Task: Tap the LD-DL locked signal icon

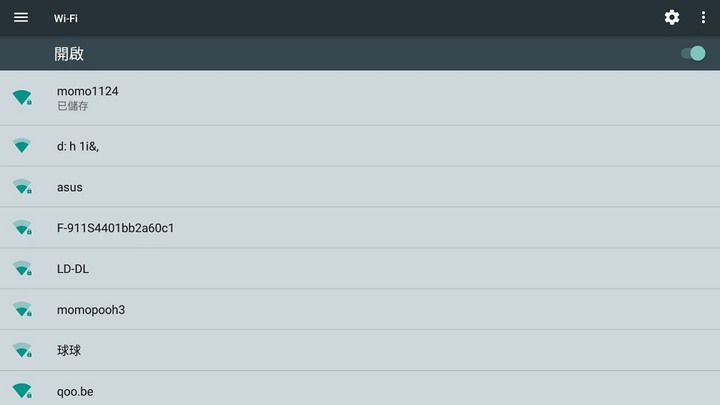Action: tap(22, 269)
